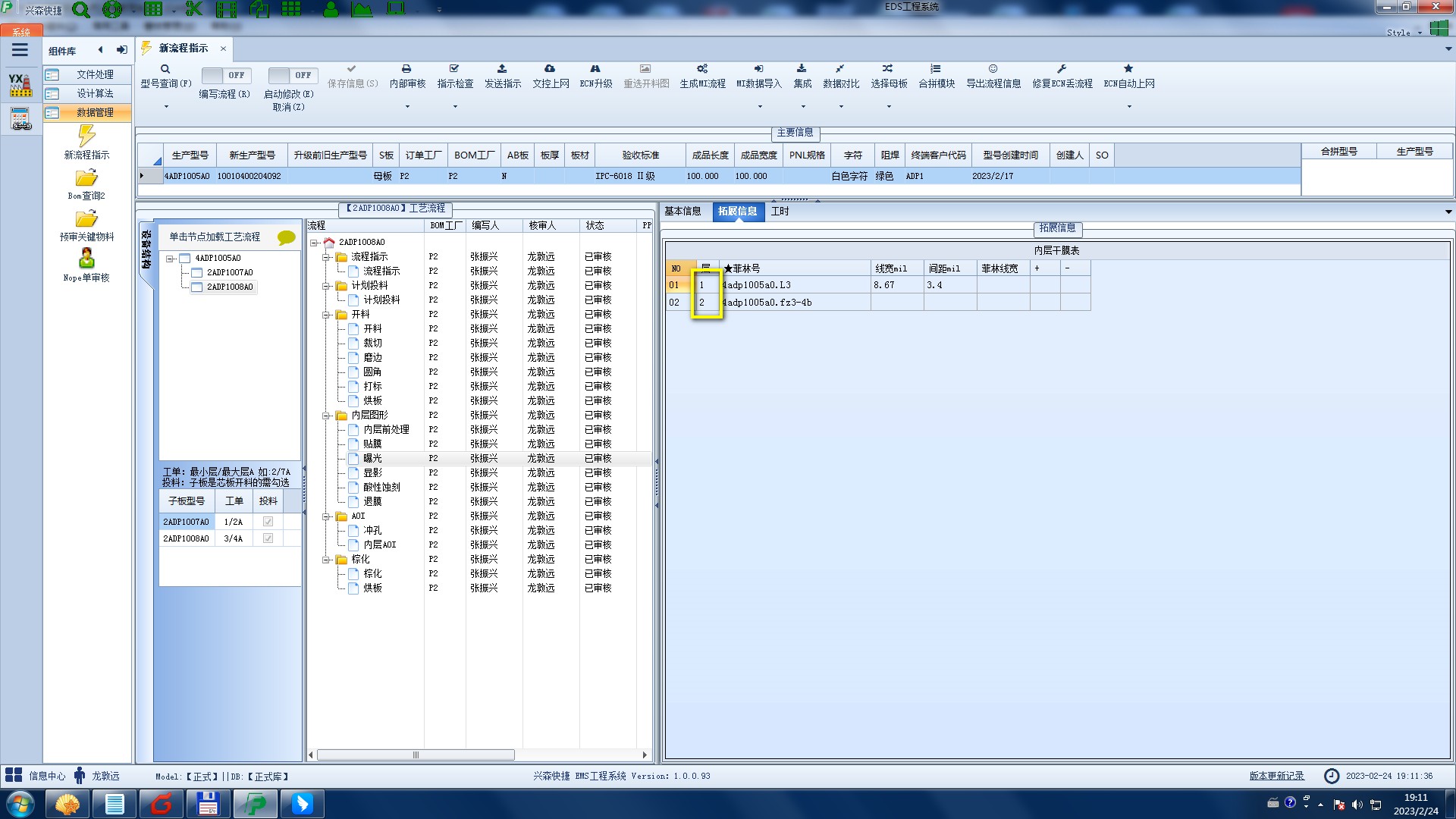
Task: Open the 新流程指示 lightning icon in sidebar
Action: 86,136
